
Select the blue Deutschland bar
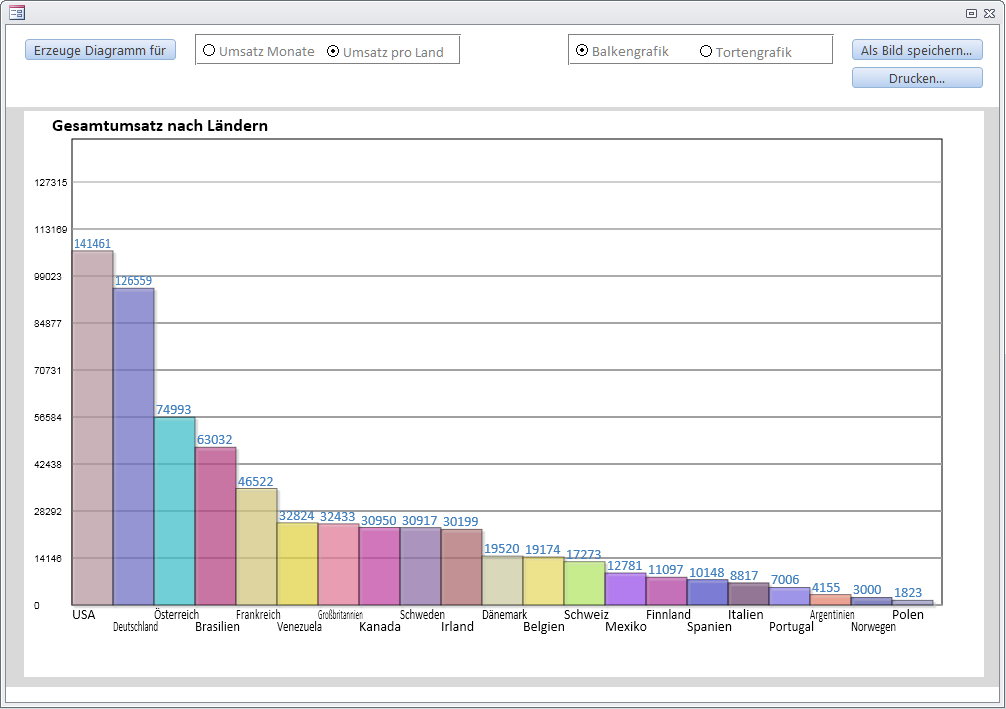[x=133, y=450]
